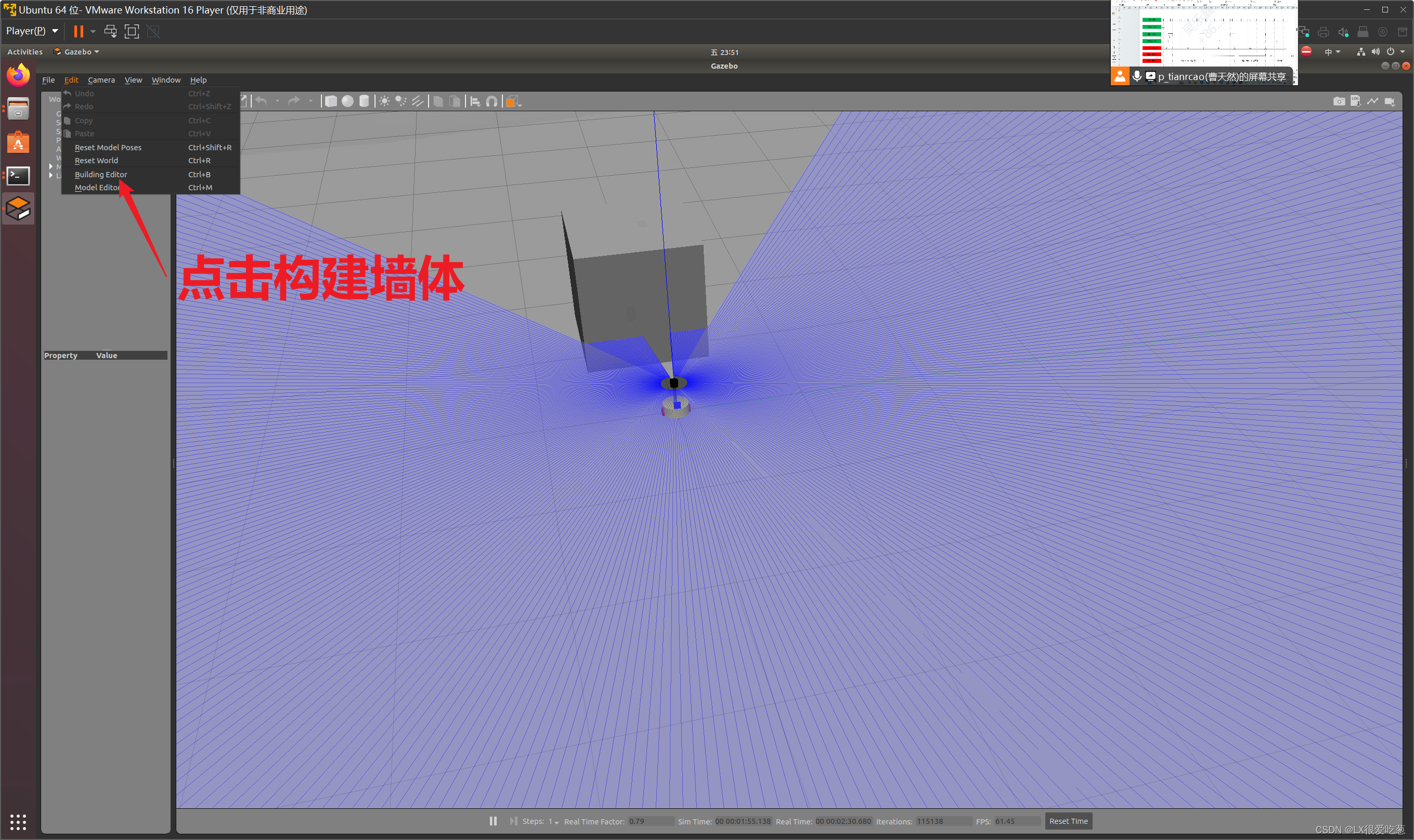
Task: Insert a box shape
Action: point(331,101)
